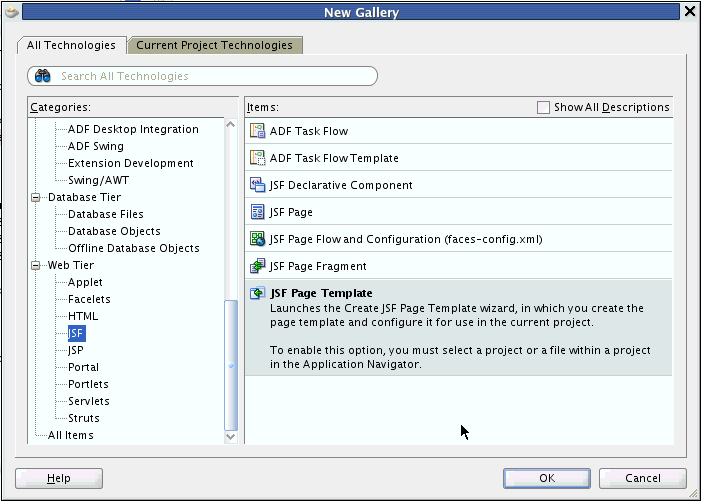Click the Cancel button
This screenshot has height=501, width=701.
tap(642, 478)
